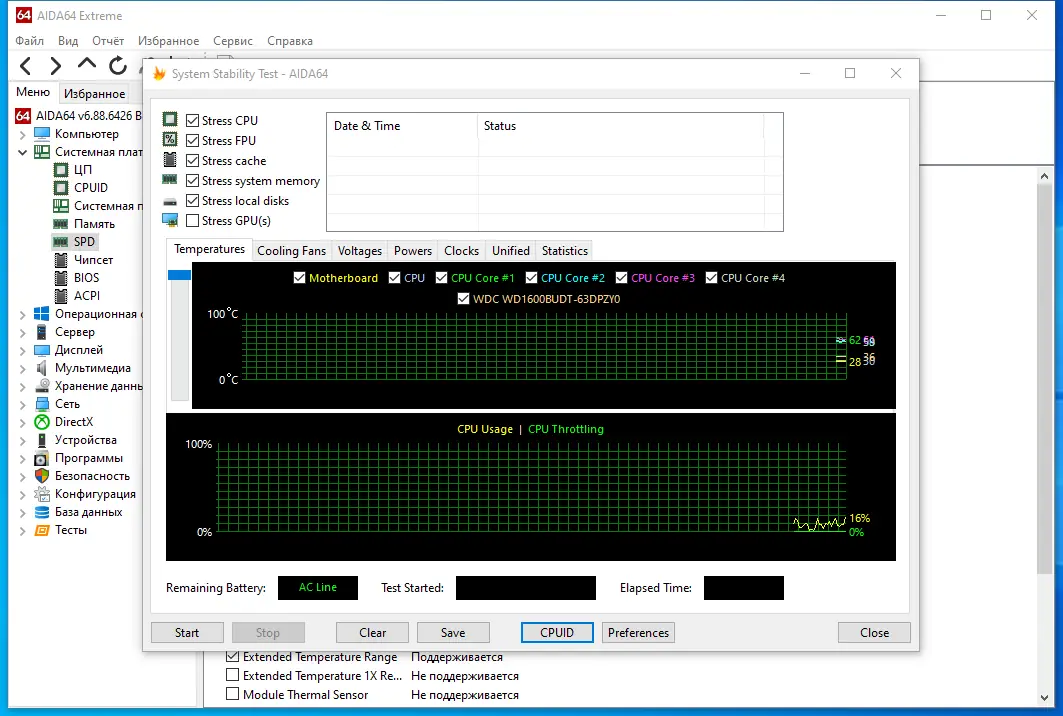Click the back navigation arrow icon

[26, 66]
